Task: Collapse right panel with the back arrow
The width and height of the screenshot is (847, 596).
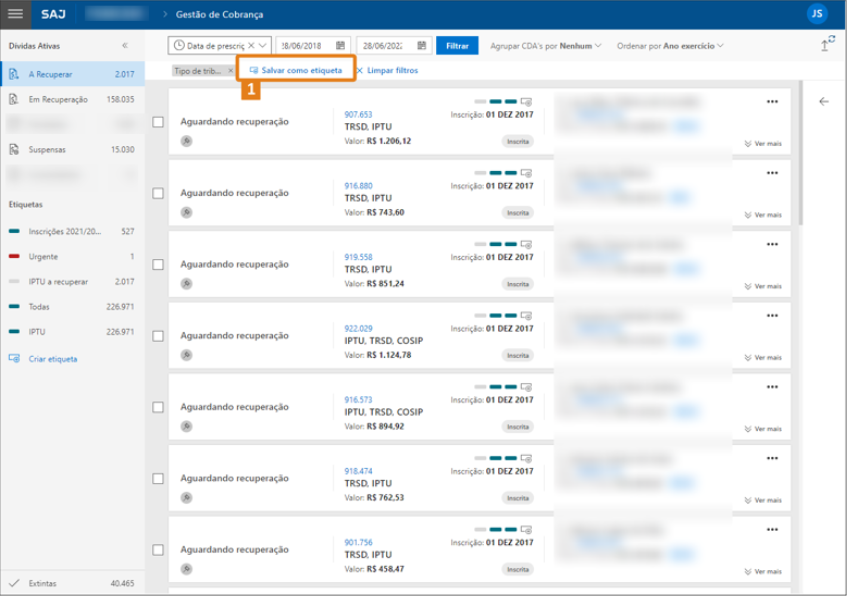Action: 824,101
